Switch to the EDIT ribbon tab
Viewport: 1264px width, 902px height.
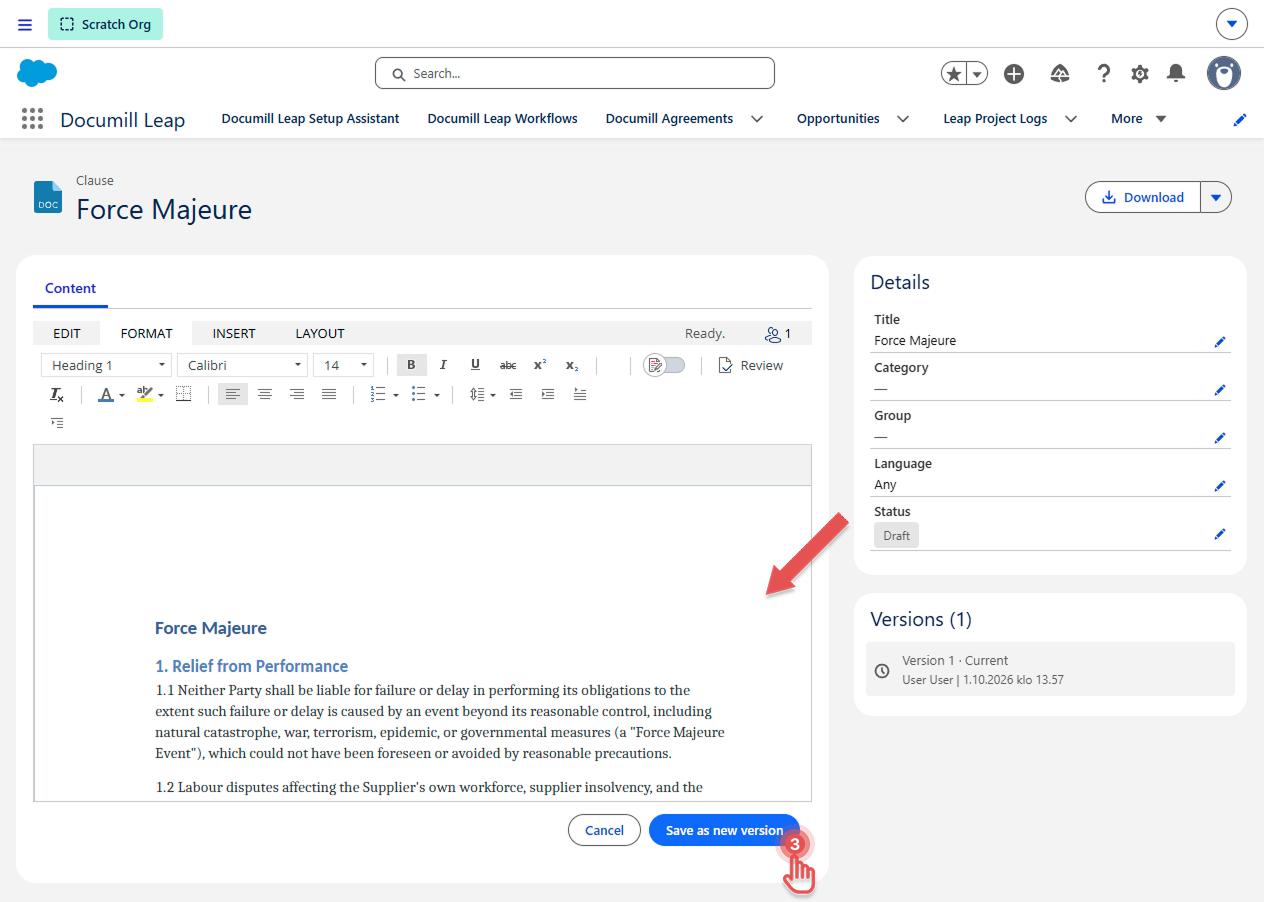[x=67, y=333]
